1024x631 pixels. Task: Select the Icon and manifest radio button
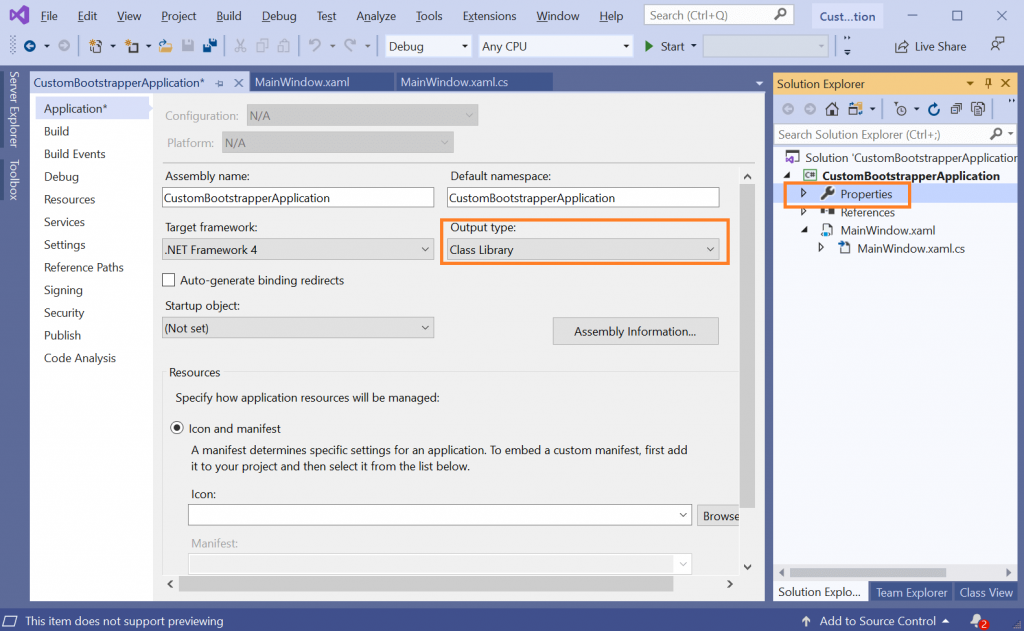177,427
